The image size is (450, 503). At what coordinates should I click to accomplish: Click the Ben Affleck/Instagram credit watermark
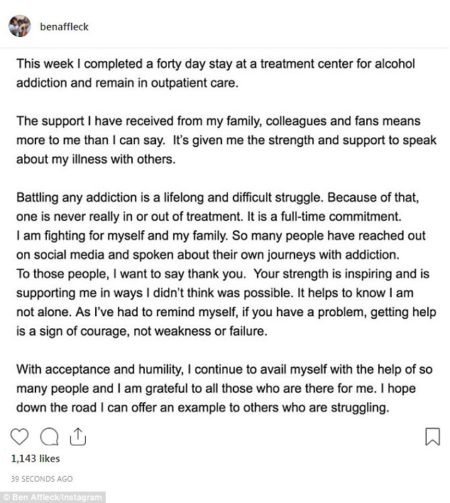pyautogui.click(x=53, y=498)
